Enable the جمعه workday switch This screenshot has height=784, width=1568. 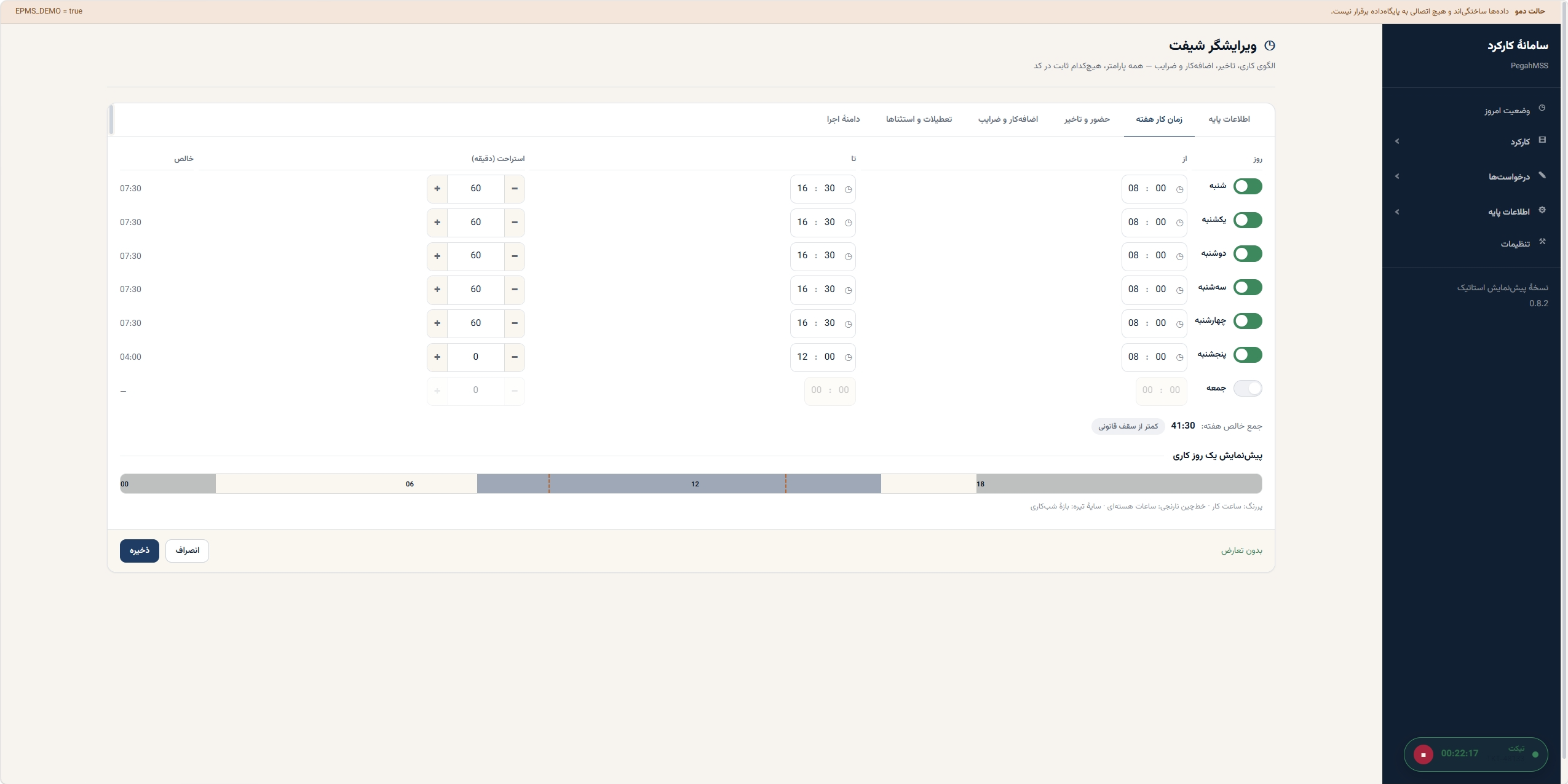pyautogui.click(x=1248, y=388)
